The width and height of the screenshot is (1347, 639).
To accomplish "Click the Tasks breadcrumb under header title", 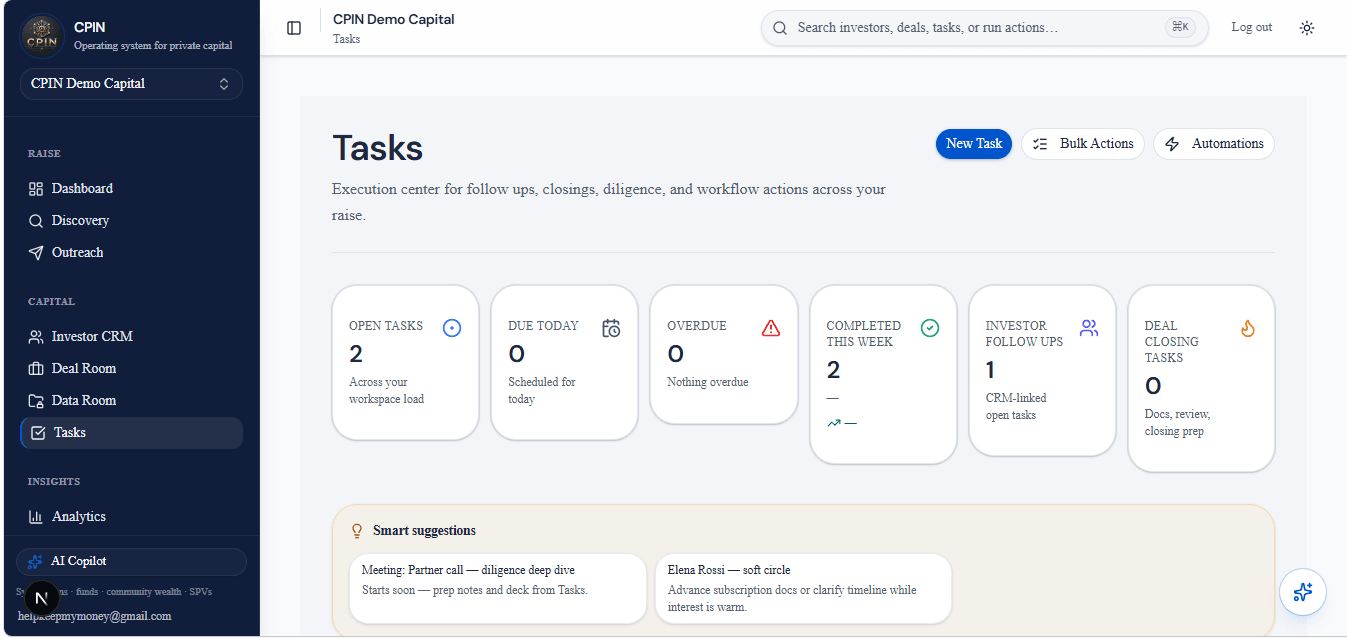I will (x=347, y=39).
